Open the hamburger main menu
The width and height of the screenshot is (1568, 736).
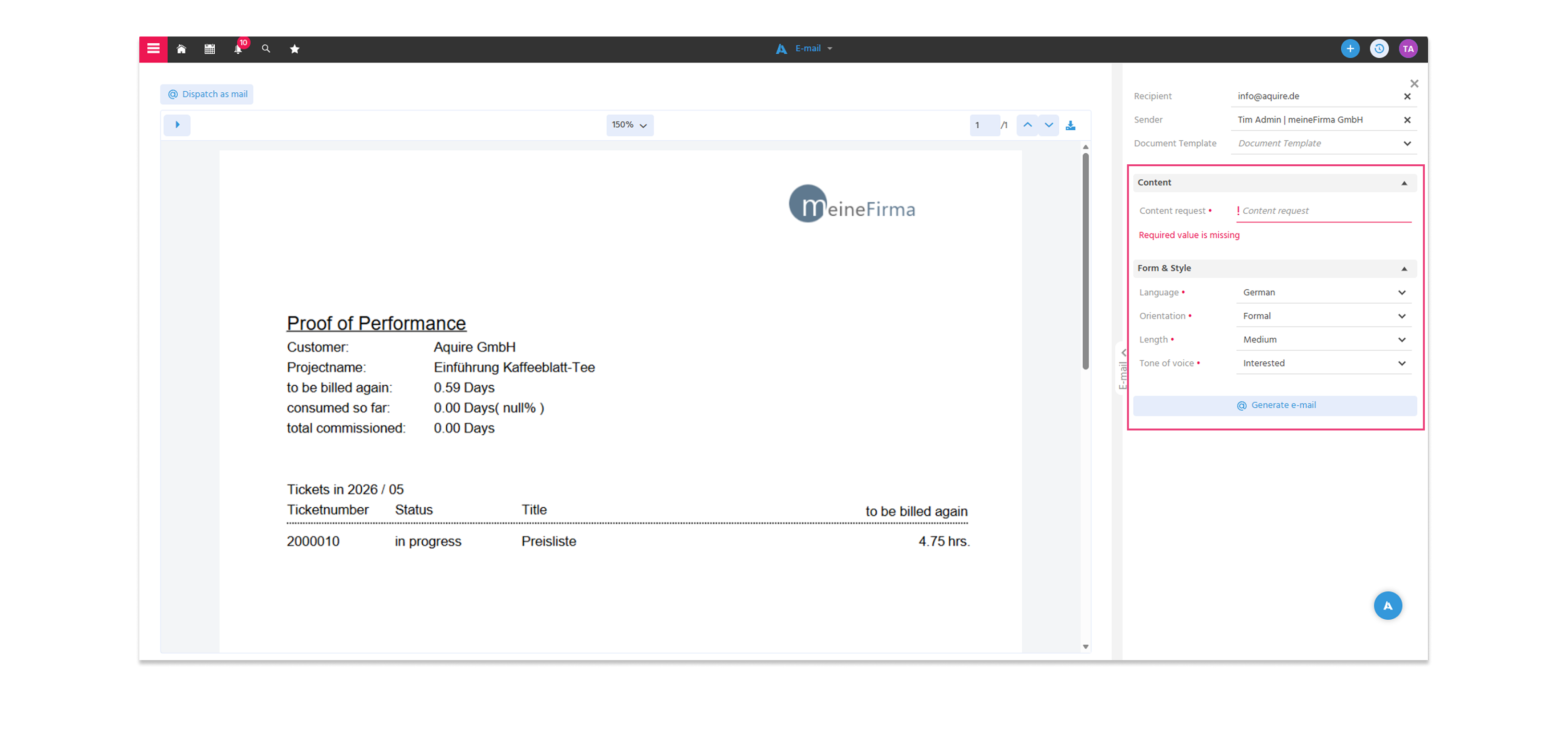[153, 49]
